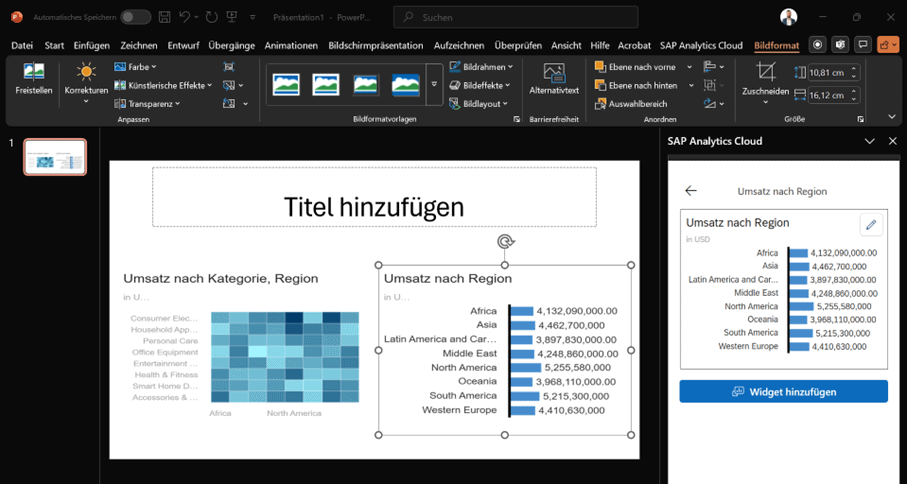
Task: Click the save icon in title bar
Action: pos(163,17)
